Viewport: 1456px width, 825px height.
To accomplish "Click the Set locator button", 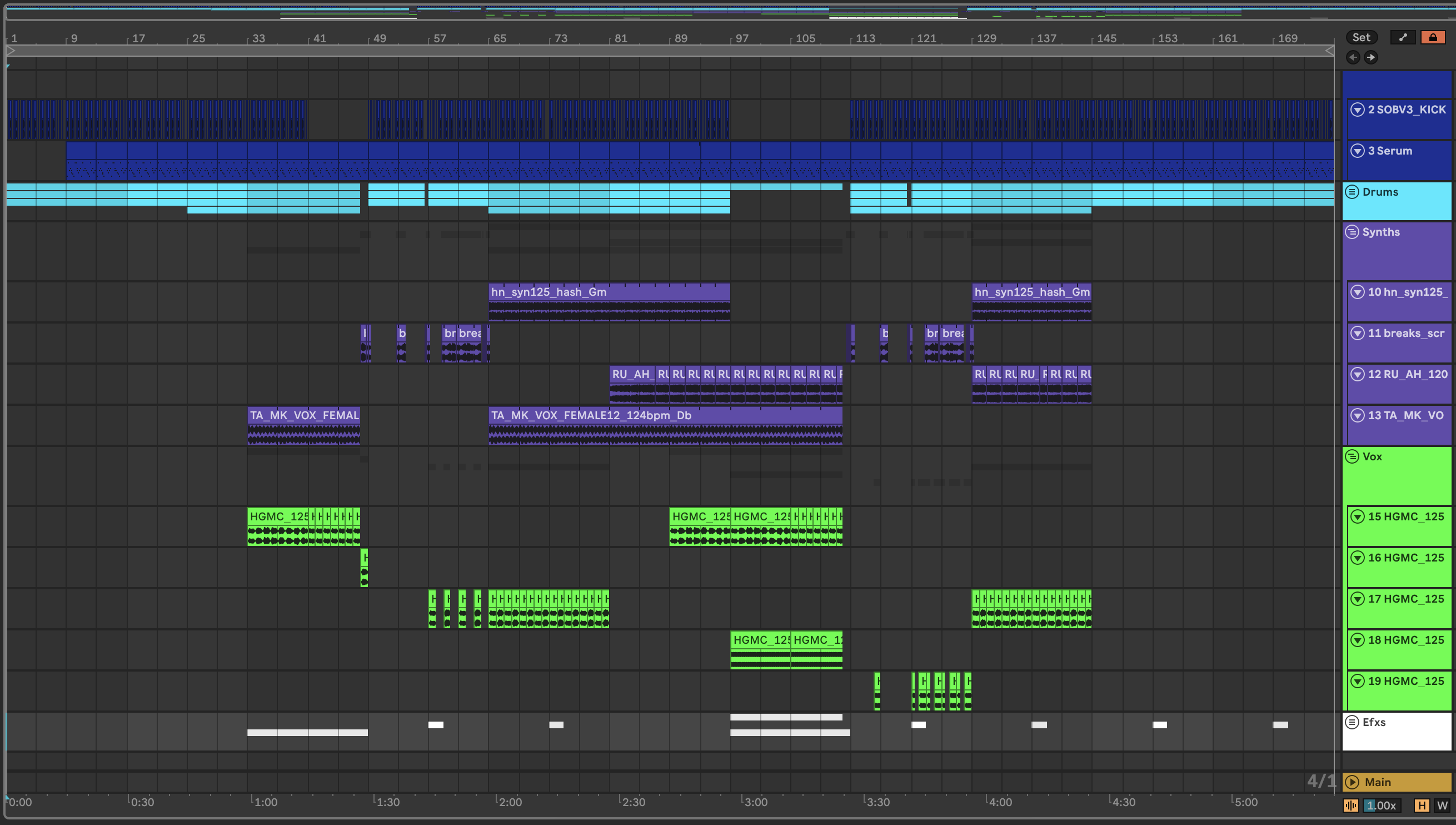I will pos(1362,37).
